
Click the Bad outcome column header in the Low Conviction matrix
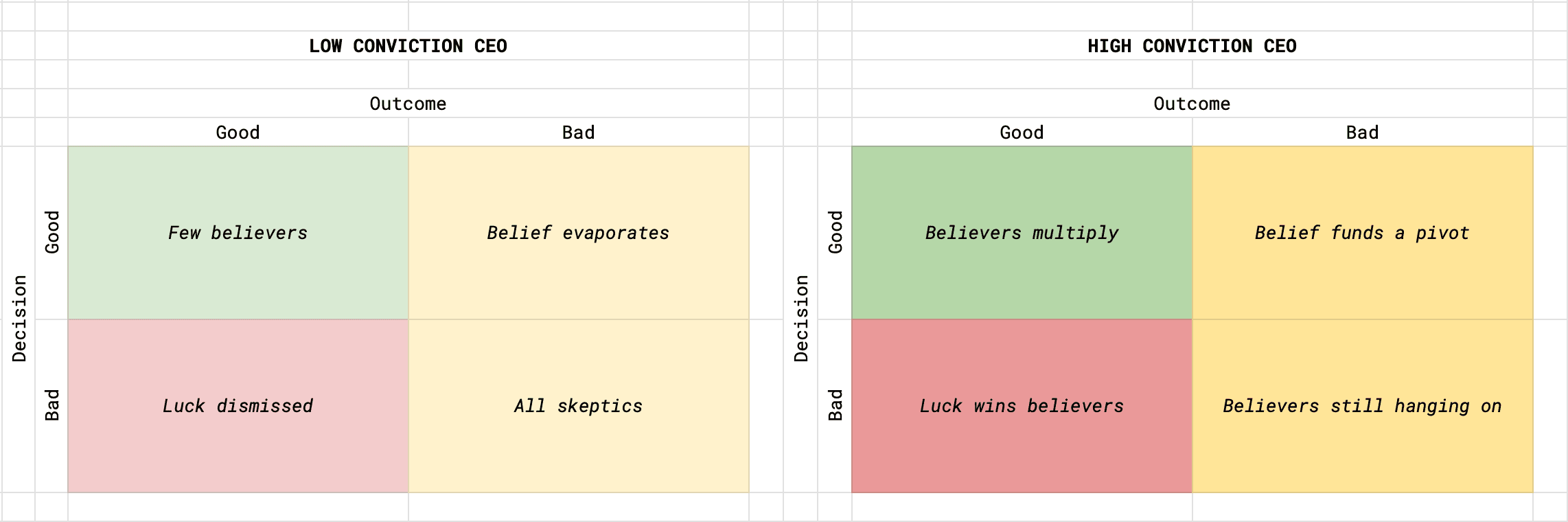click(578, 133)
